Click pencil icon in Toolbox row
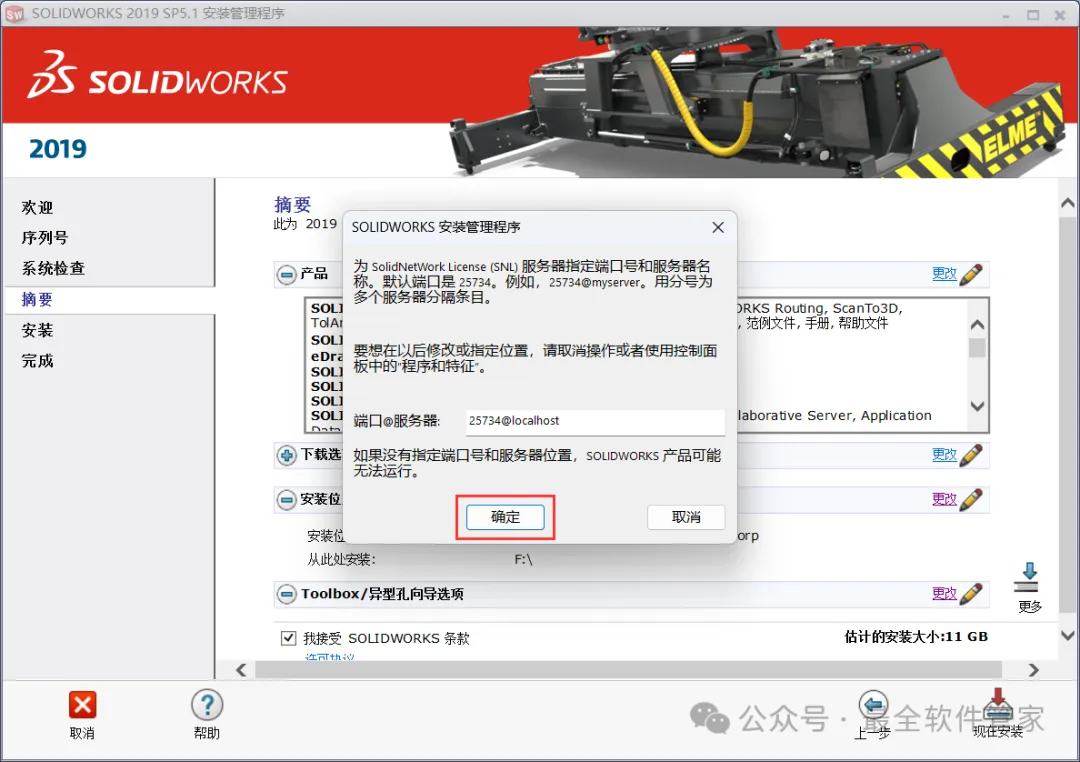Viewport: 1080px width, 762px height. pyautogui.click(x=970, y=593)
